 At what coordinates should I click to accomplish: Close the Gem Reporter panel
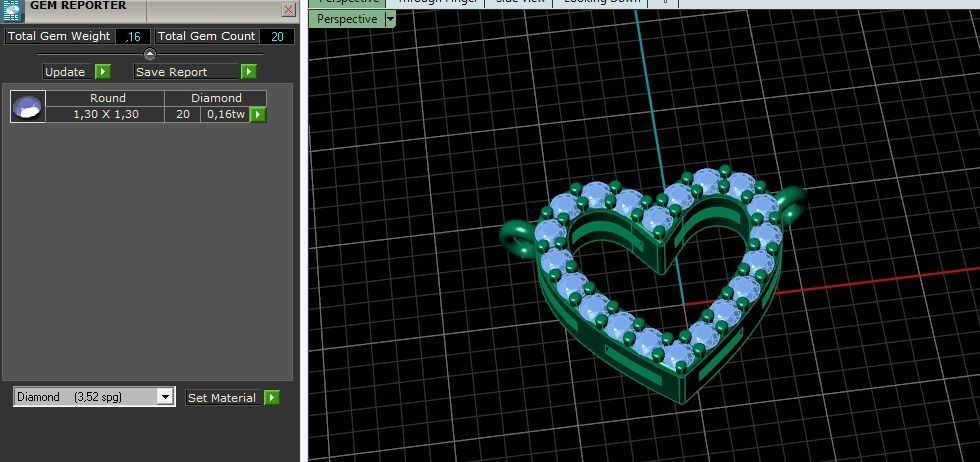pos(288,9)
